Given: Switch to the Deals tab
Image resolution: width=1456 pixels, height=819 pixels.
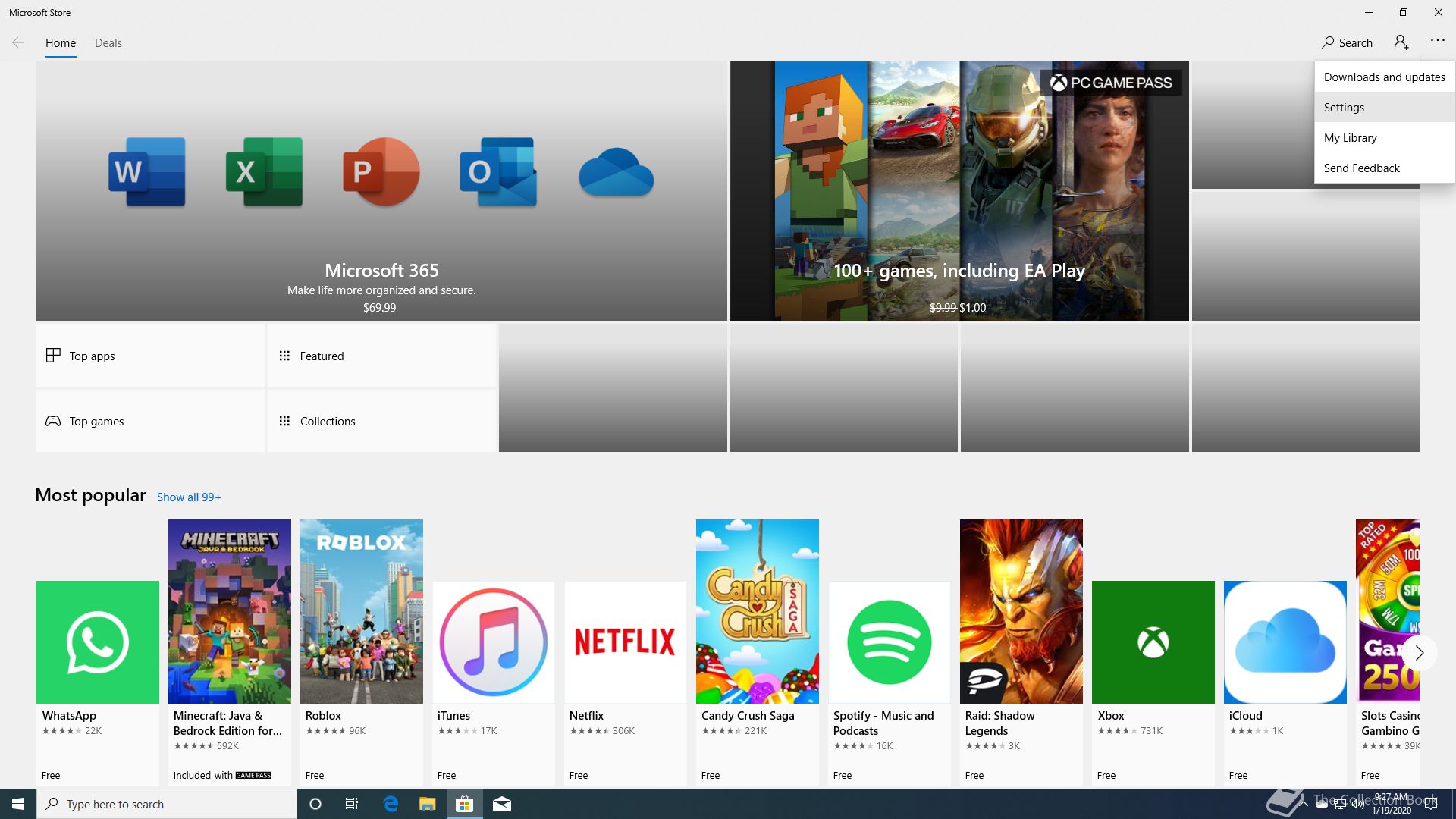Looking at the screenshot, I should [x=108, y=43].
